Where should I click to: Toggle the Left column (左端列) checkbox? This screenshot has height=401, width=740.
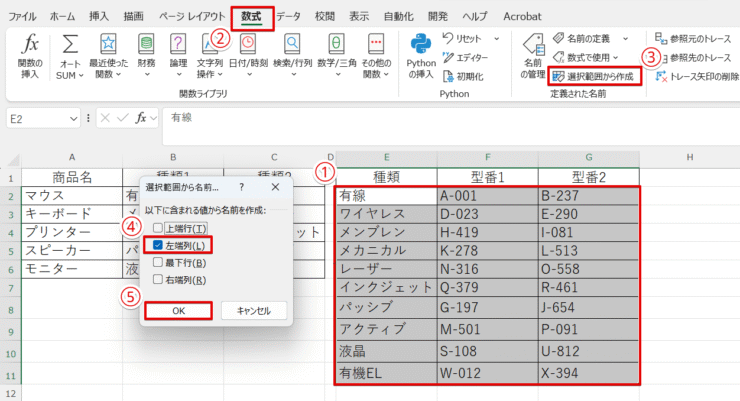158,245
